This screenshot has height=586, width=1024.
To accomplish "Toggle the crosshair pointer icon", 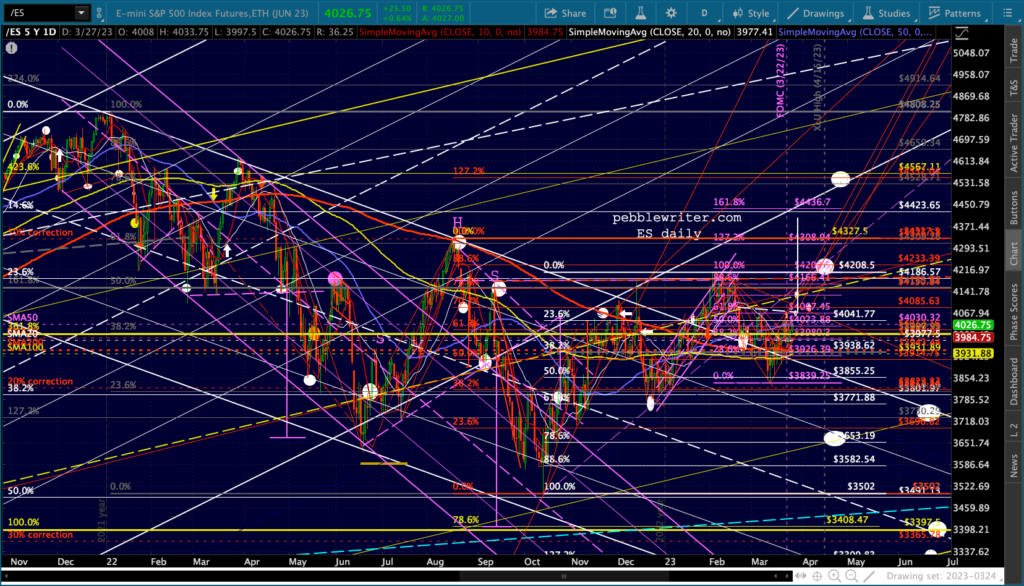I will (x=817, y=576).
